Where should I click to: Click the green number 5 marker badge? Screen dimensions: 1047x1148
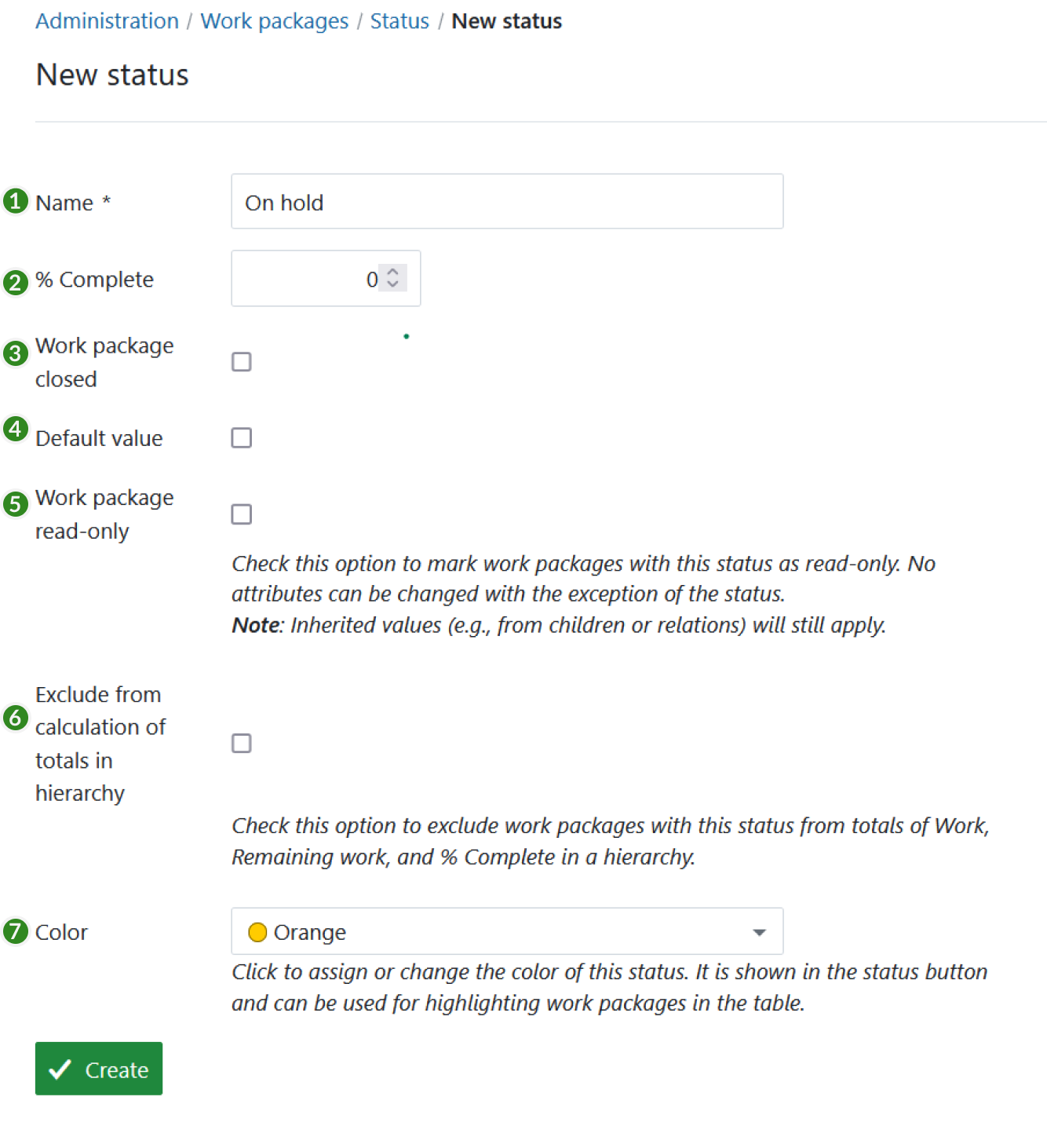click(x=15, y=503)
